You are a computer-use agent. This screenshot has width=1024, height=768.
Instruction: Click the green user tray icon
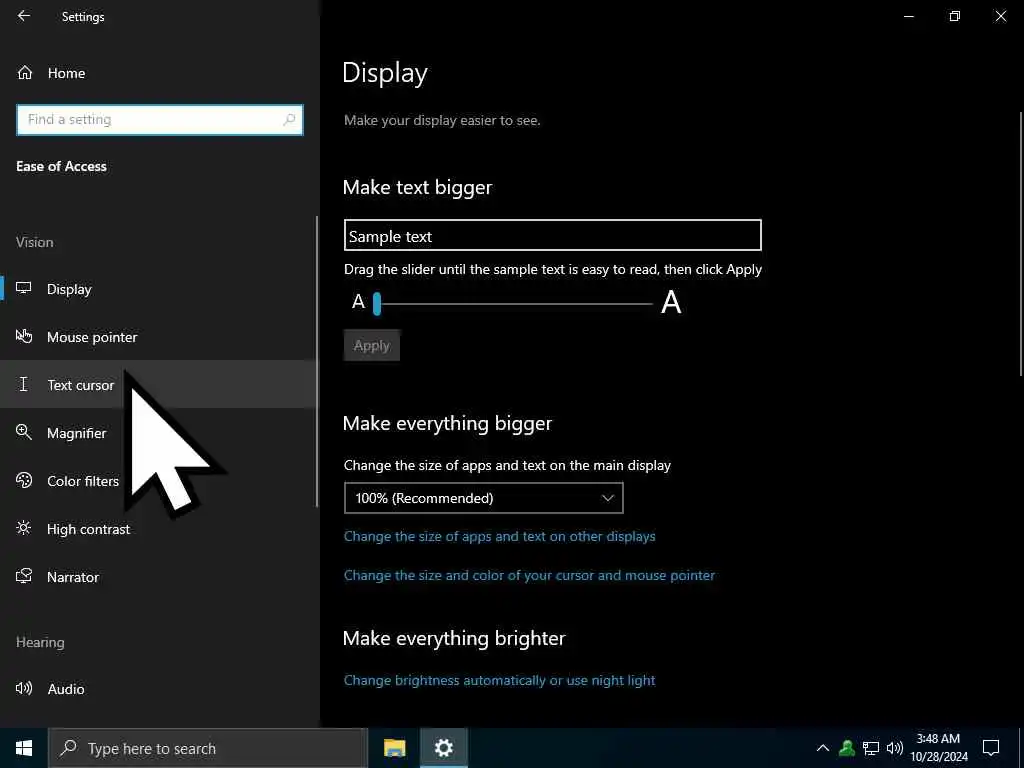click(x=847, y=748)
